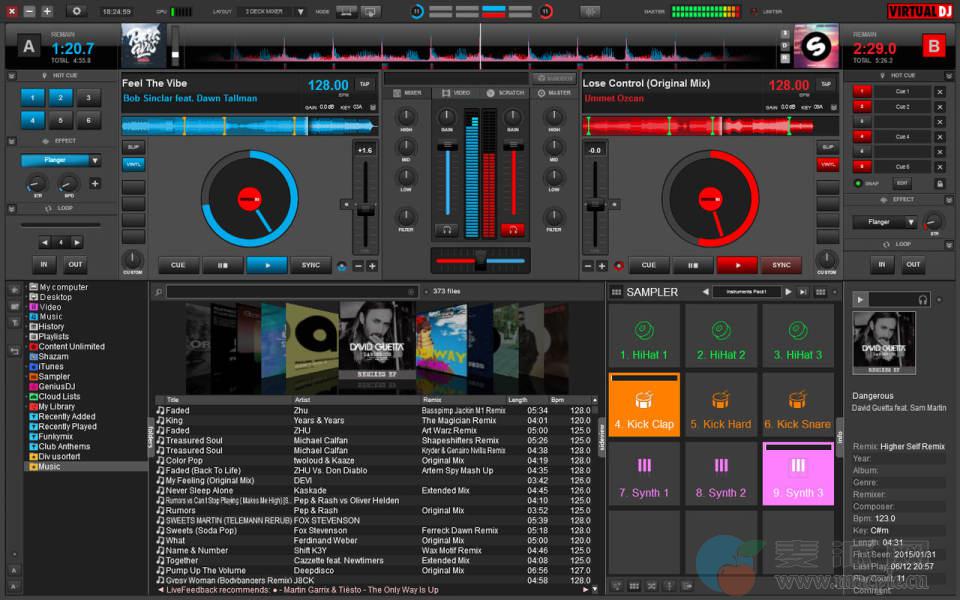Trigger the HiHat 2 sampler pad
This screenshot has height=600, width=960.
point(721,340)
